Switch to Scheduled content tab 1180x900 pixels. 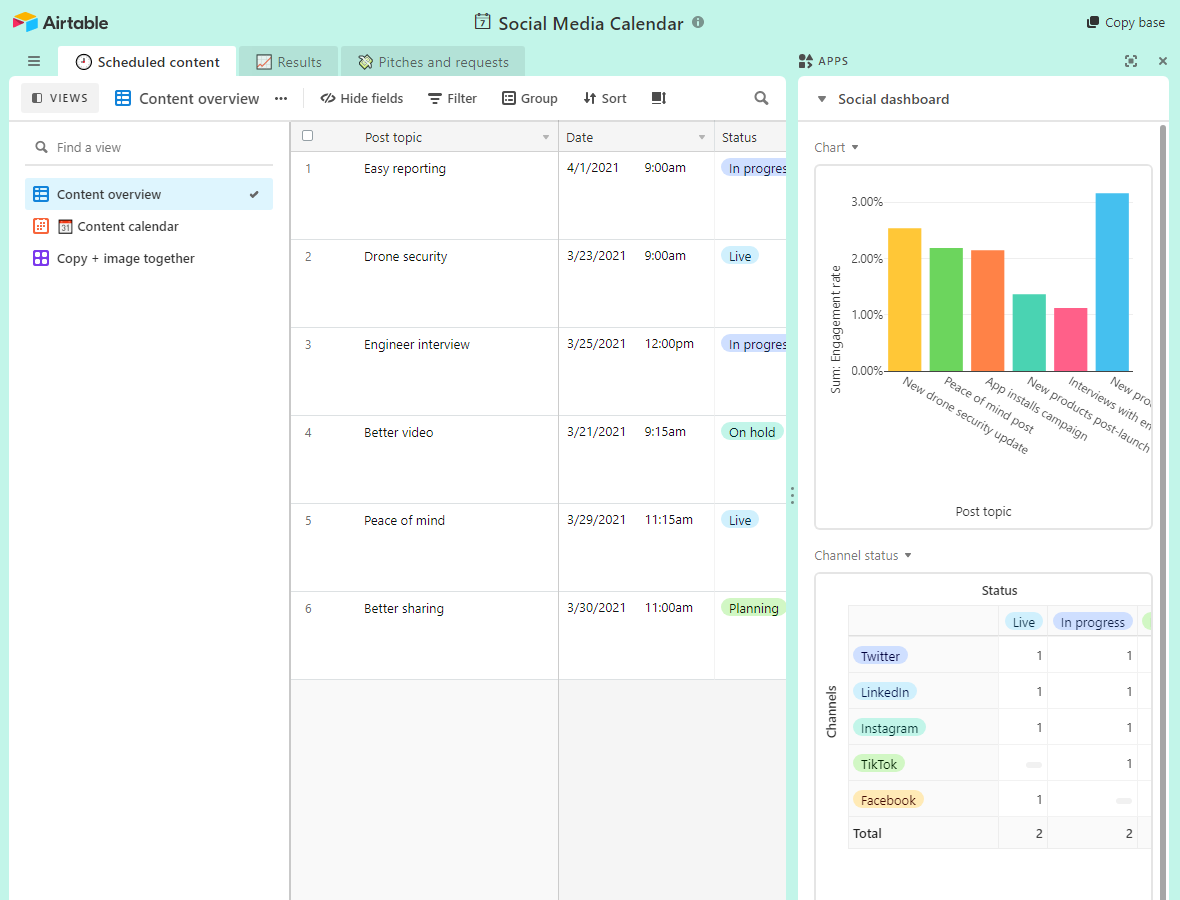coord(148,62)
